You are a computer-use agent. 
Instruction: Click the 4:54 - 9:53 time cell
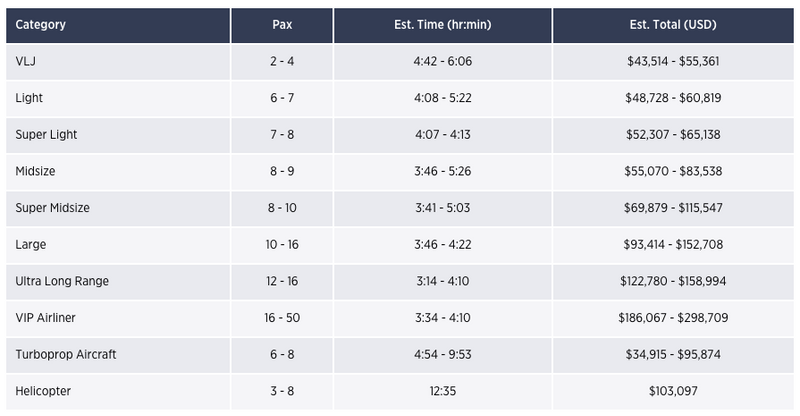tap(443, 354)
